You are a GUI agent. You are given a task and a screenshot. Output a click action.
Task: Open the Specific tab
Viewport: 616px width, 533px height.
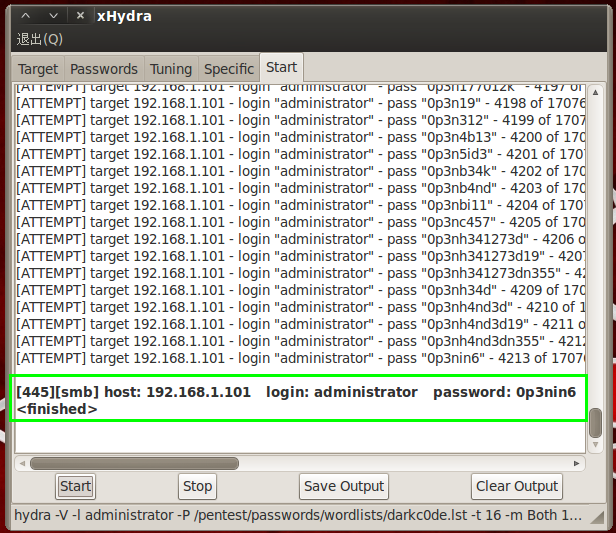coord(229,69)
